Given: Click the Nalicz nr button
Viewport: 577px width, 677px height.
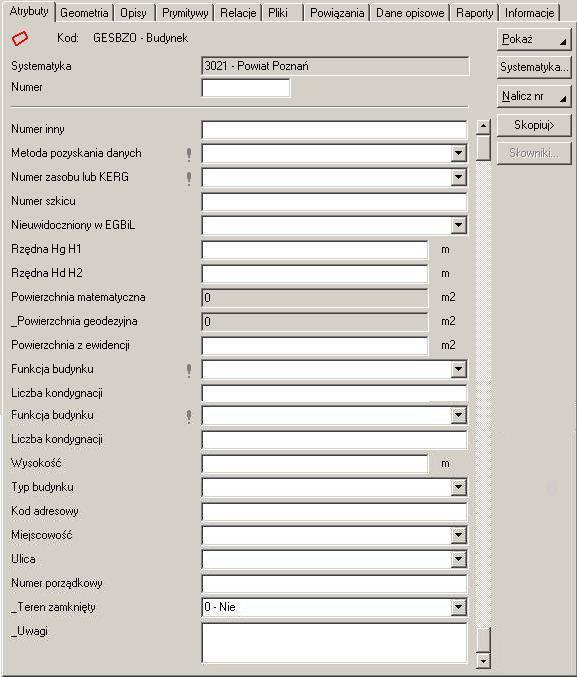Looking at the screenshot, I should [534, 96].
